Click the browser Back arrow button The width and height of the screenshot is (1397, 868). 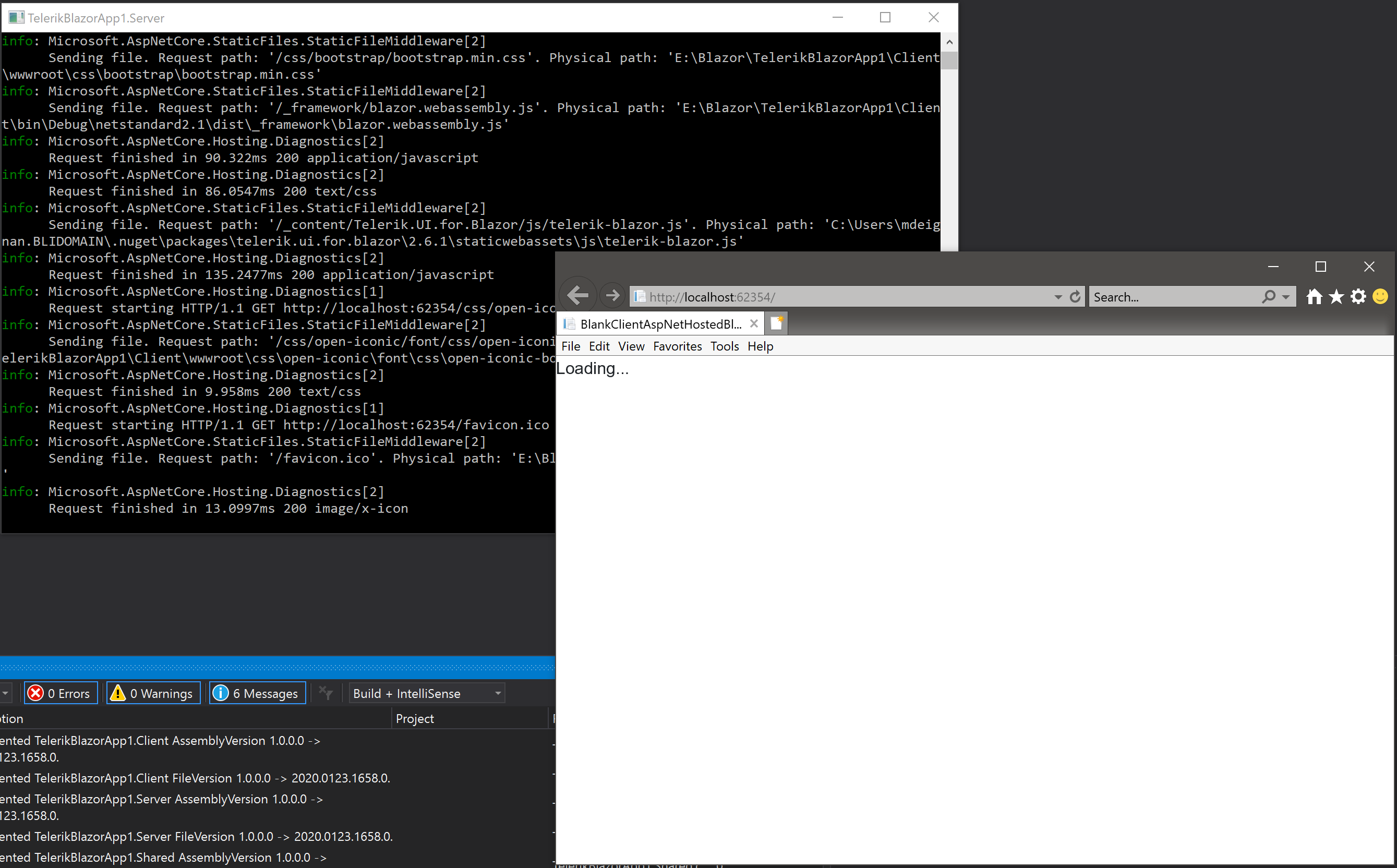tap(577, 296)
